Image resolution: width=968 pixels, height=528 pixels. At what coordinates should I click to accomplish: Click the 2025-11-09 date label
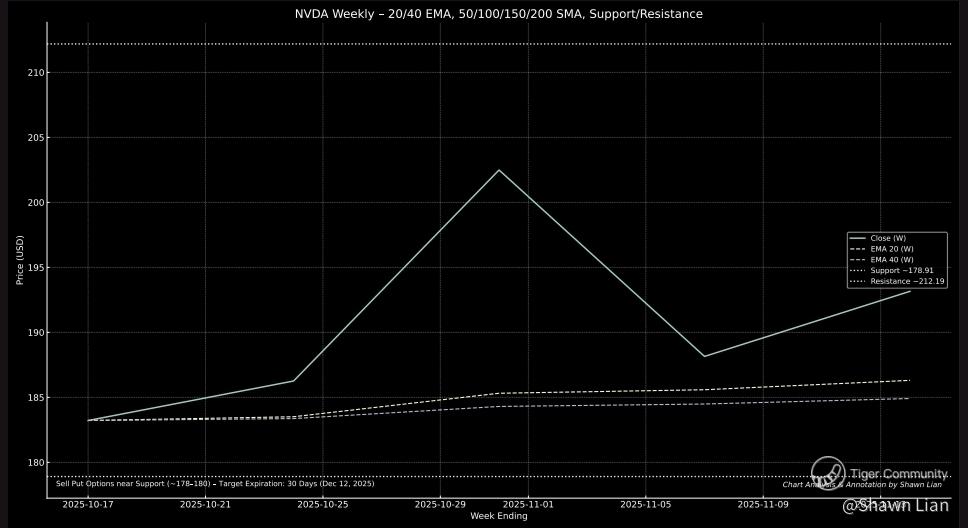[763, 505]
